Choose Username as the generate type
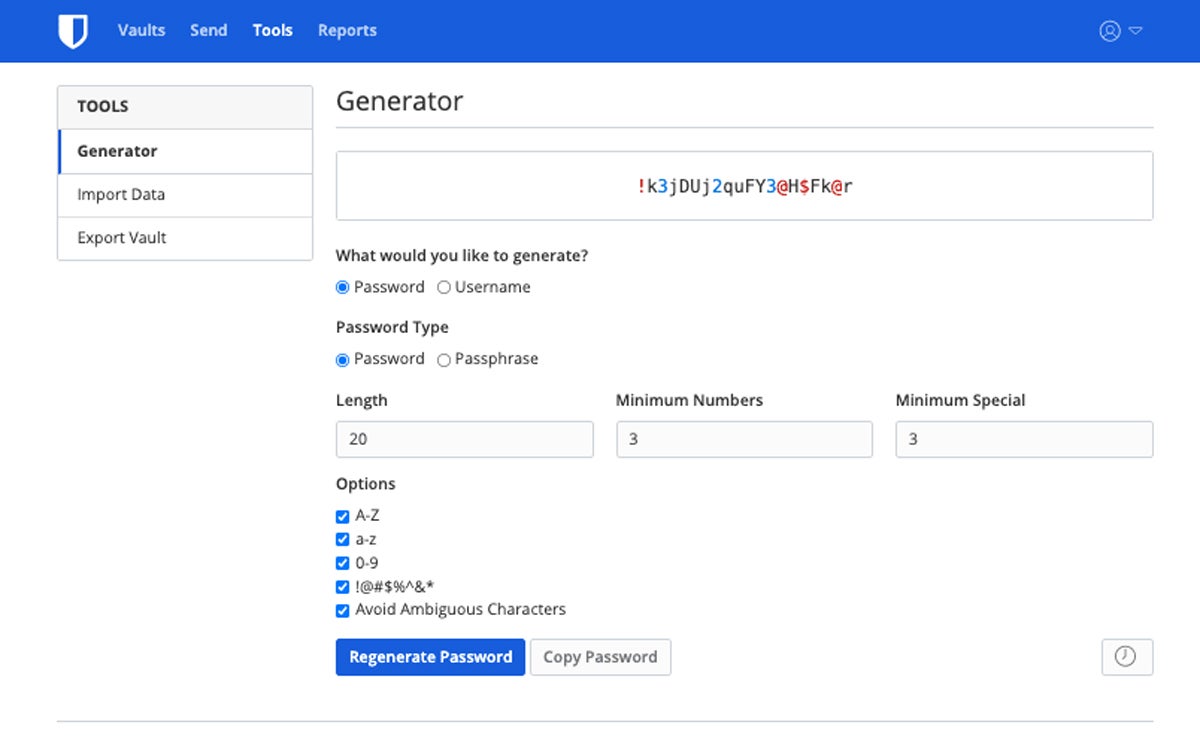Screen dimensions: 1200x749 (444, 288)
